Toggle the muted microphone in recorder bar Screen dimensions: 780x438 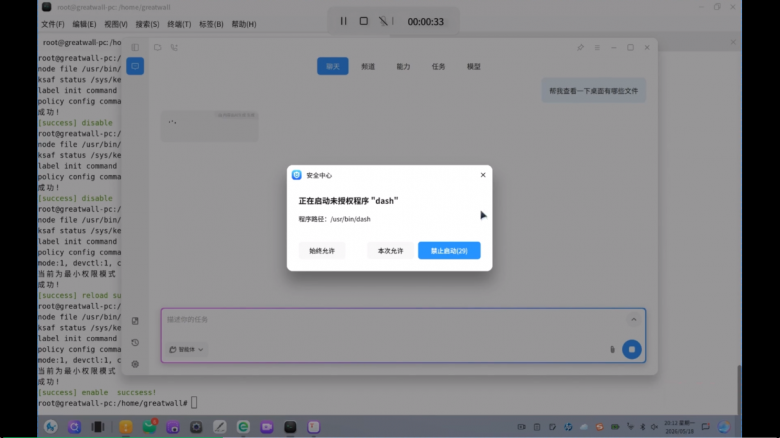coord(383,21)
